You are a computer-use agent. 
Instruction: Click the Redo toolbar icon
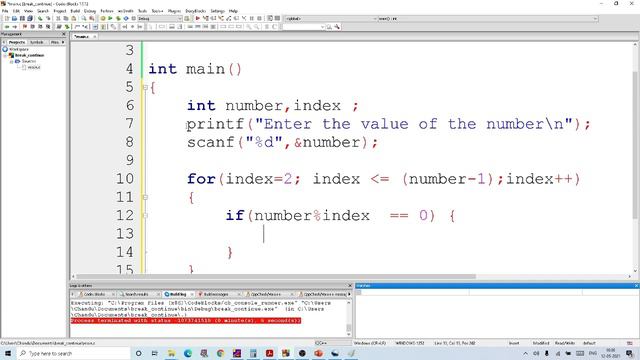[x=48, y=18]
